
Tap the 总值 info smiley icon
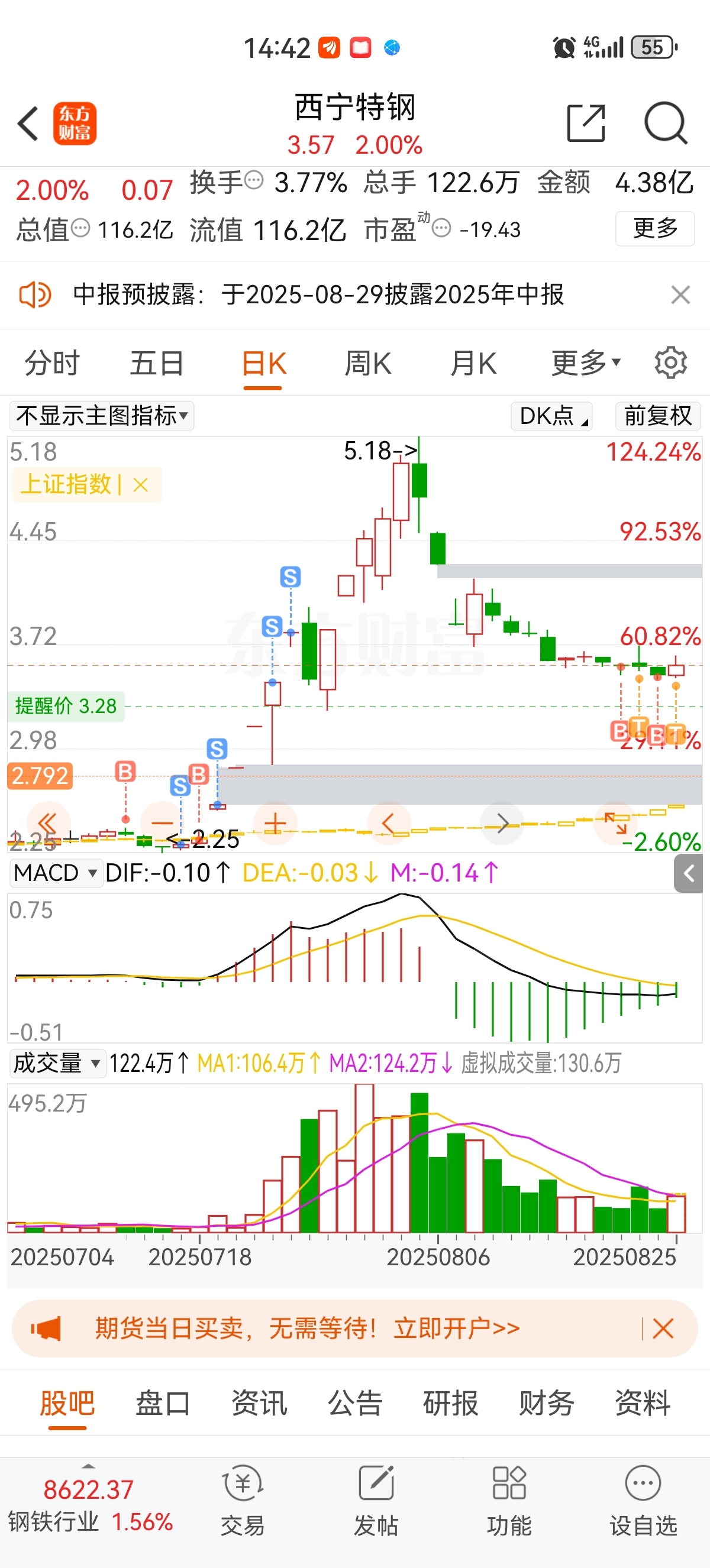(x=80, y=228)
